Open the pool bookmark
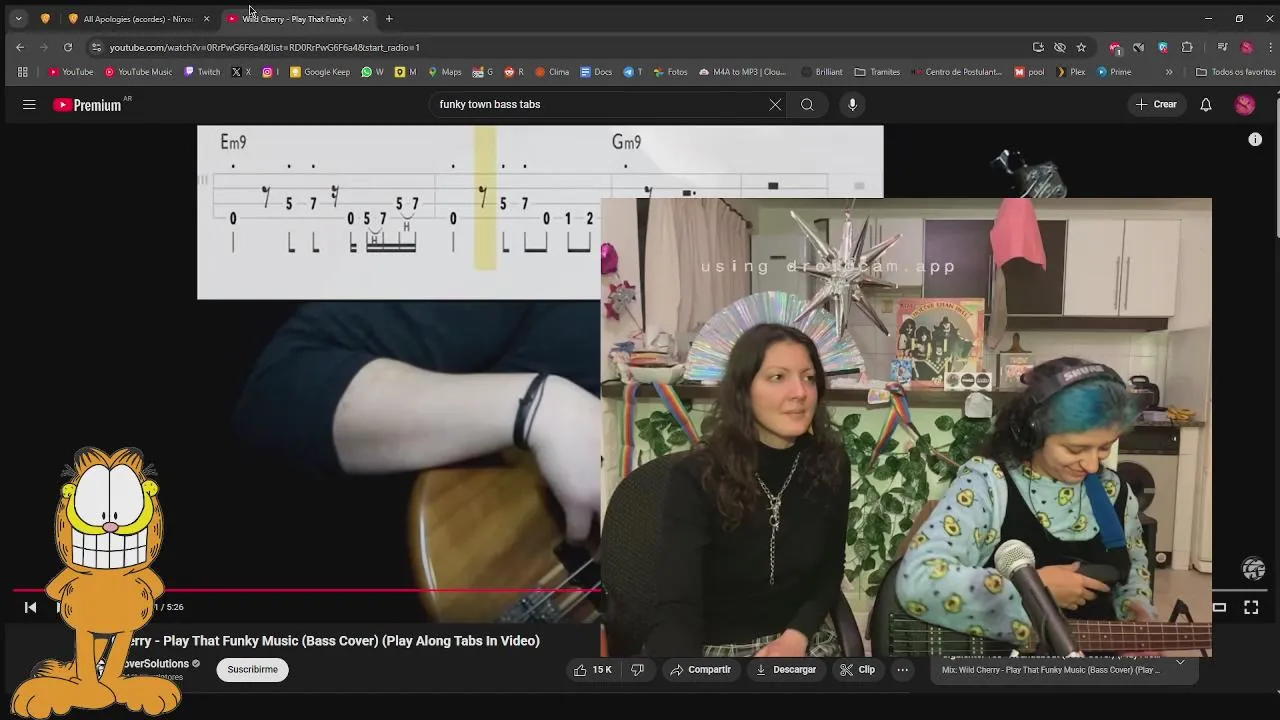The width and height of the screenshot is (1280, 720). coord(1029,72)
